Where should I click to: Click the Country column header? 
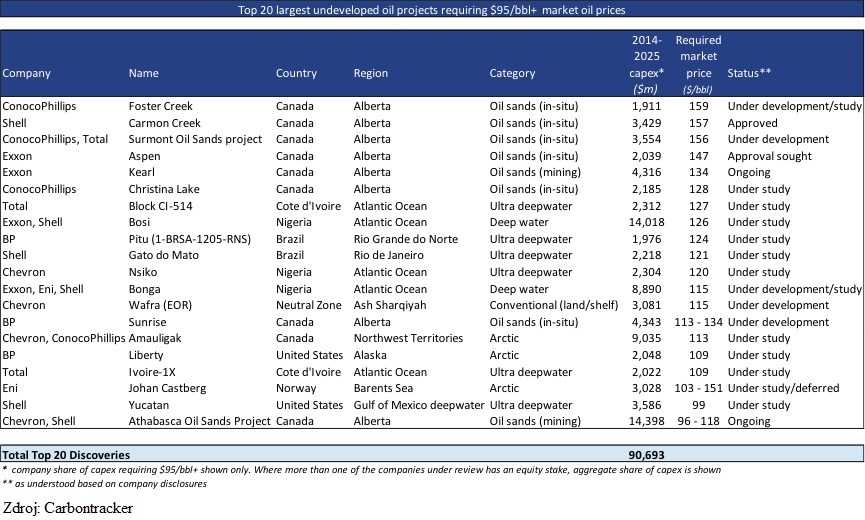click(296, 73)
